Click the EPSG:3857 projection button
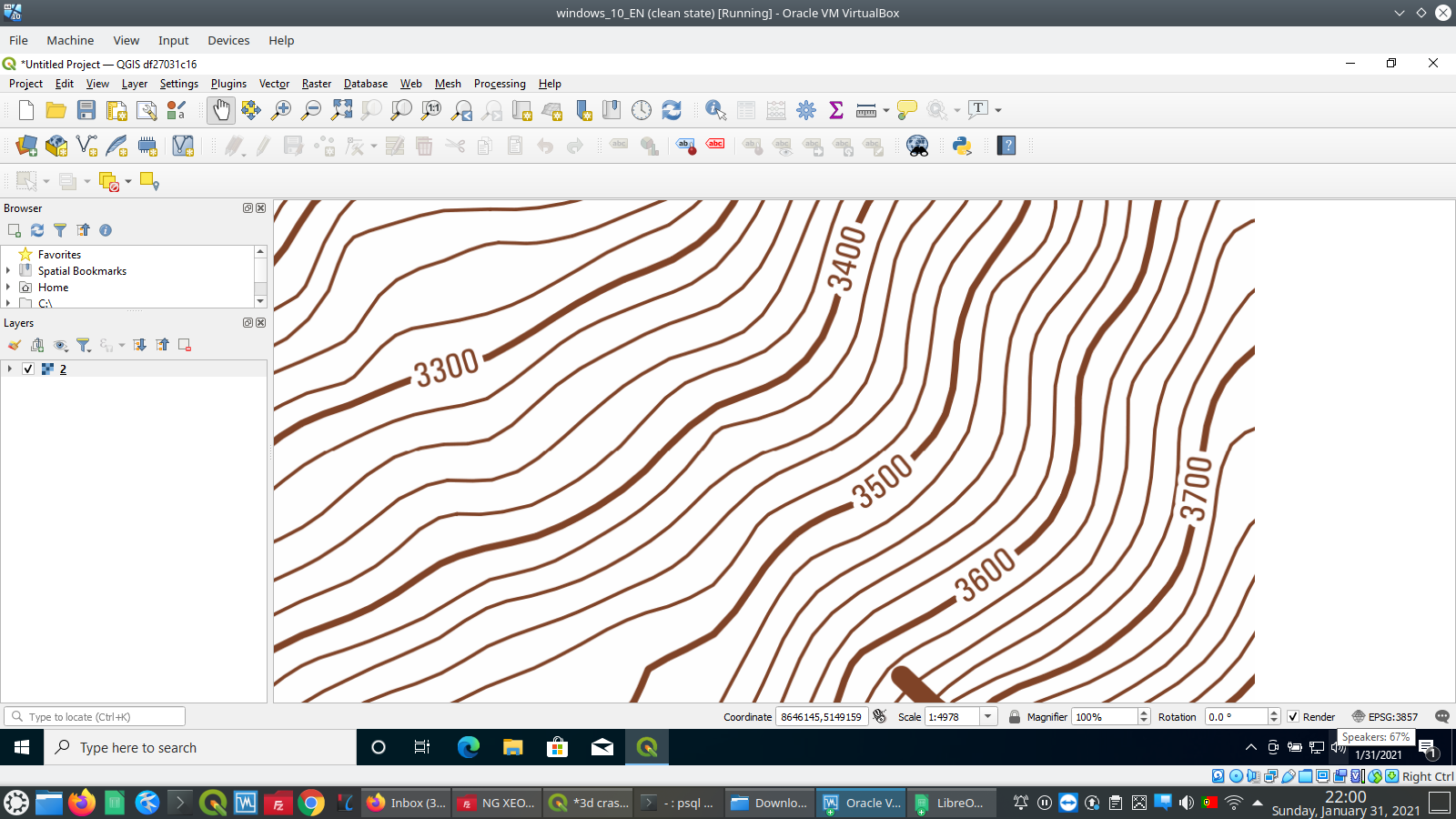 (x=1391, y=716)
